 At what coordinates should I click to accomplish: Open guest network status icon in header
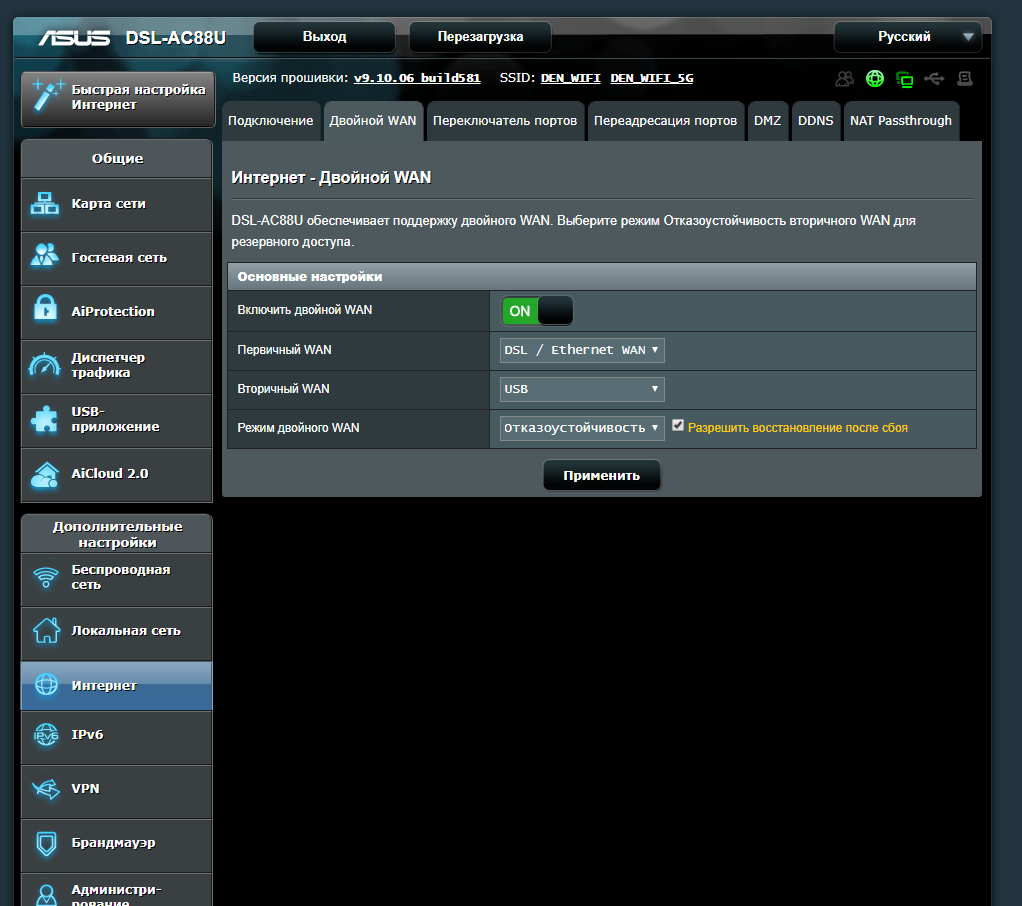[844, 79]
